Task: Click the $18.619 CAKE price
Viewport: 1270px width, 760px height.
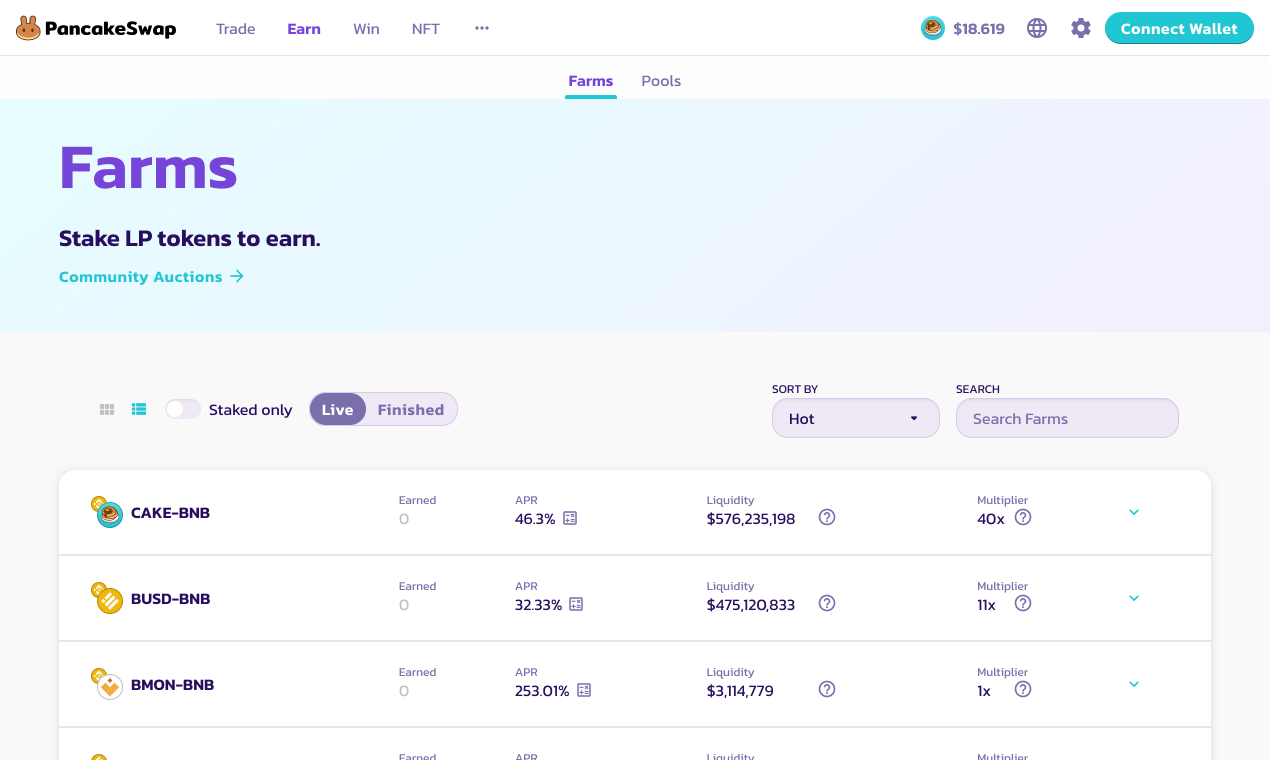Action: click(x=979, y=28)
